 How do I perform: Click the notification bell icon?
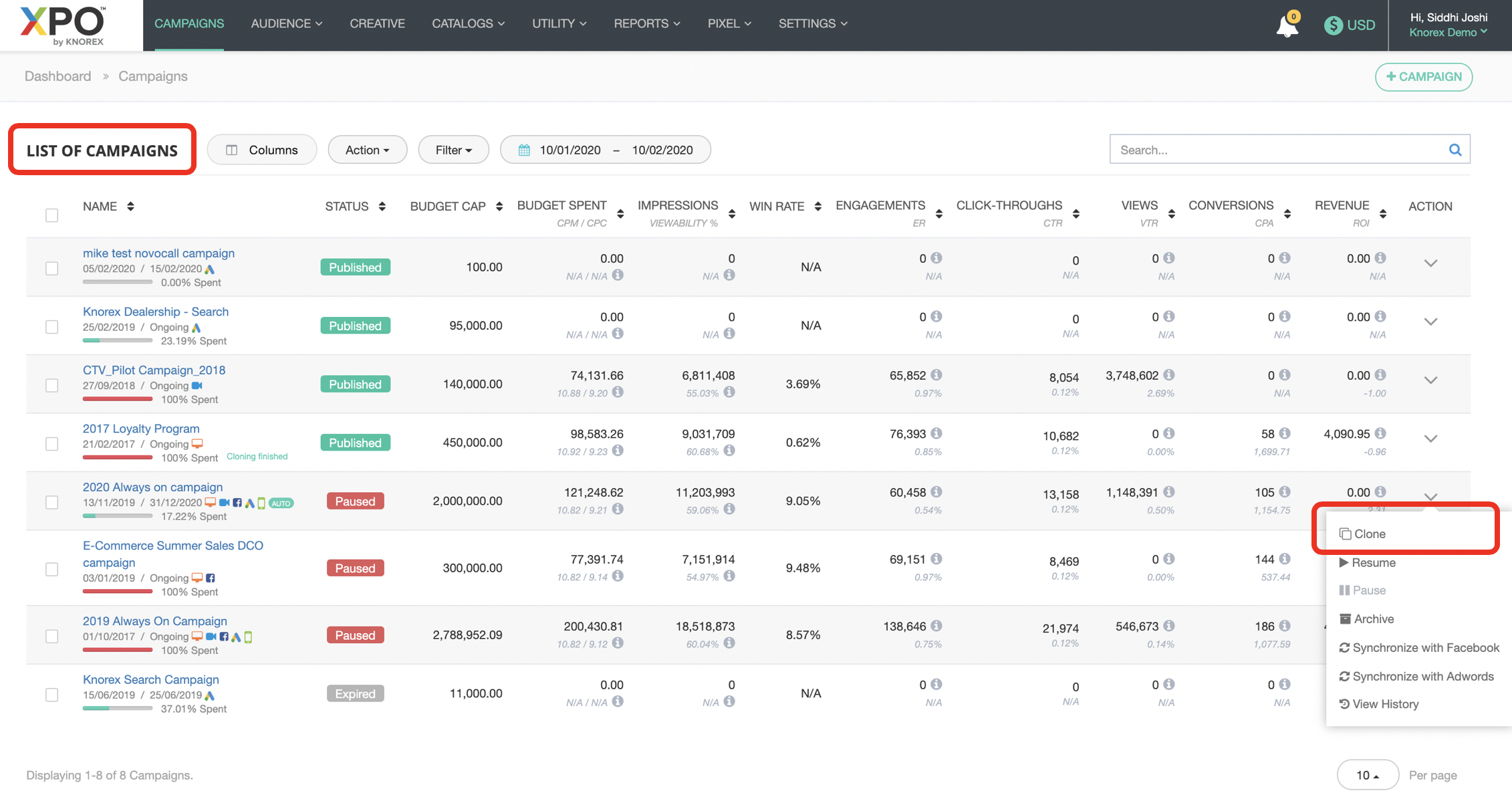pos(1286,25)
